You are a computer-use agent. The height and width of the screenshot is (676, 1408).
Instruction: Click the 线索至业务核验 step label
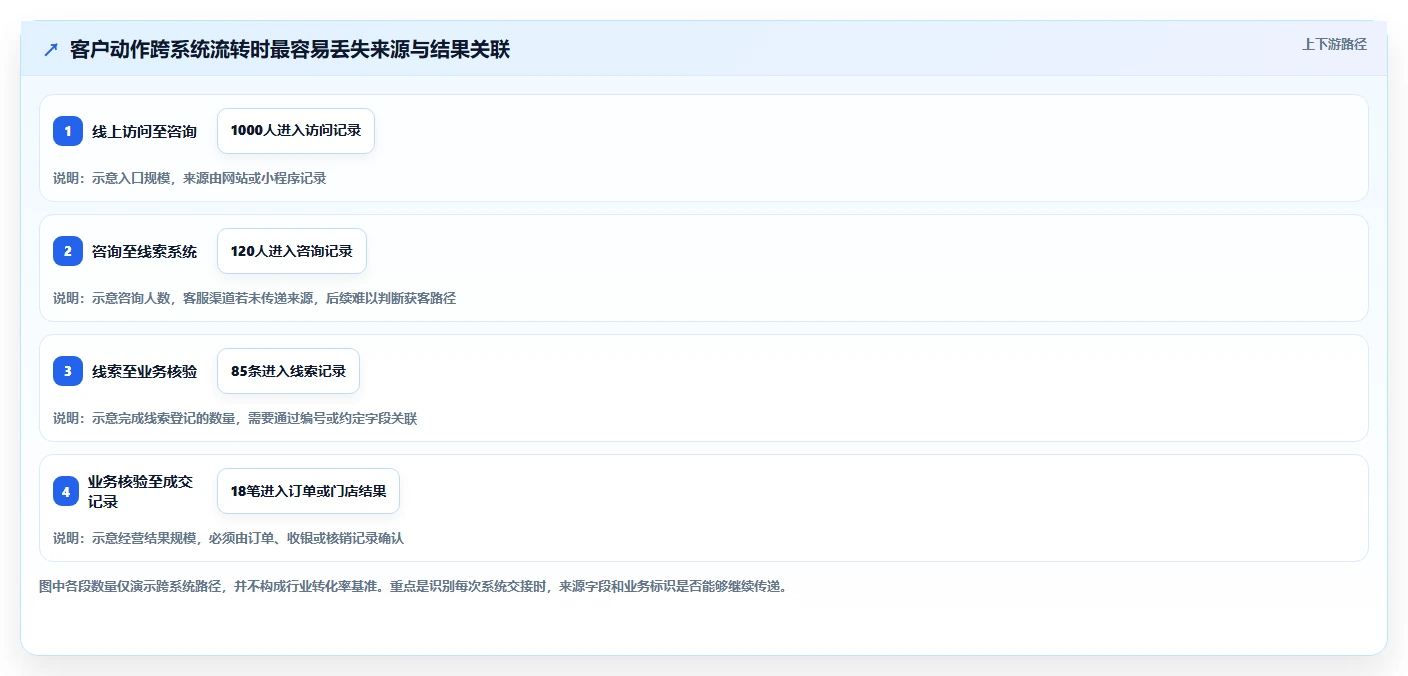point(145,371)
